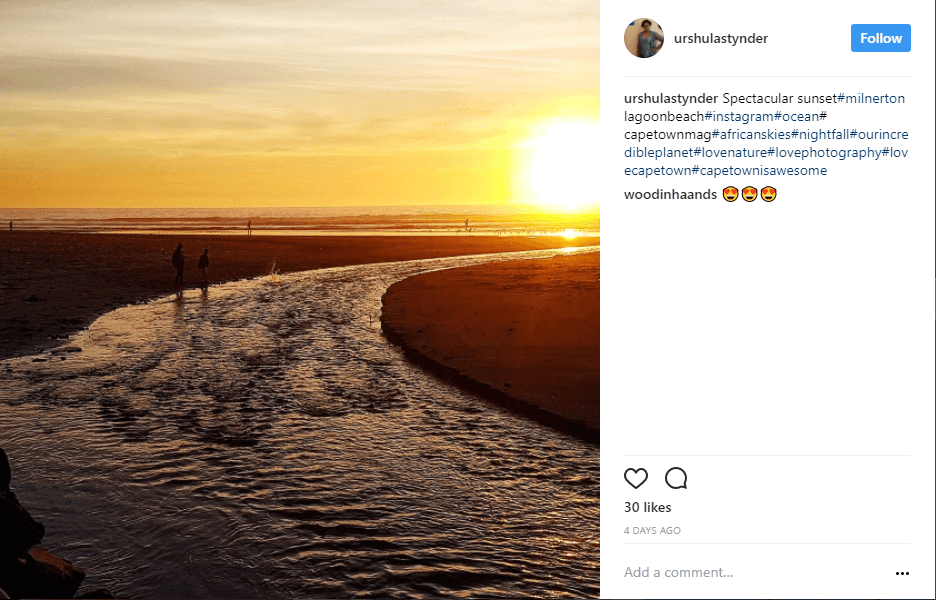Image resolution: width=936 pixels, height=600 pixels.
Task: Open the #instagram hashtag
Action: (739, 116)
